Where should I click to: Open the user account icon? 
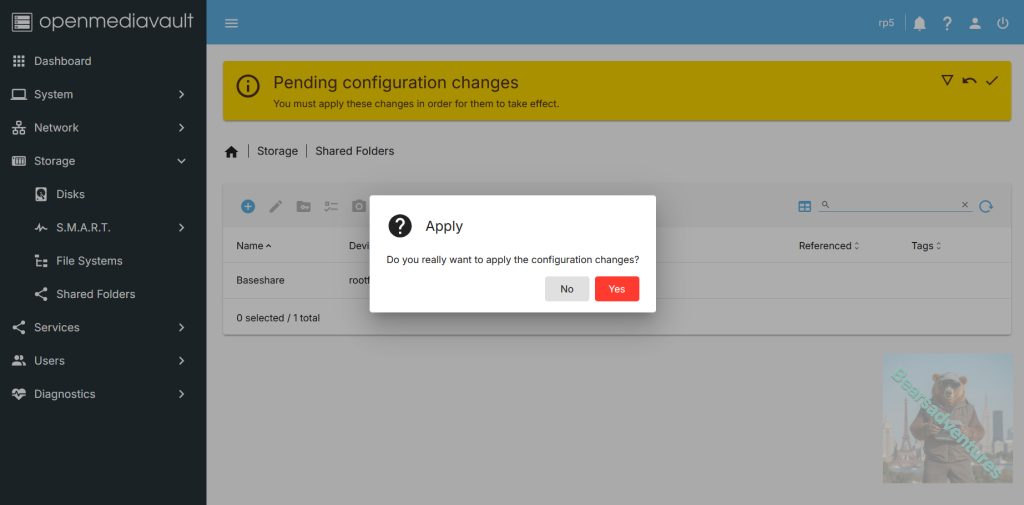pos(975,23)
